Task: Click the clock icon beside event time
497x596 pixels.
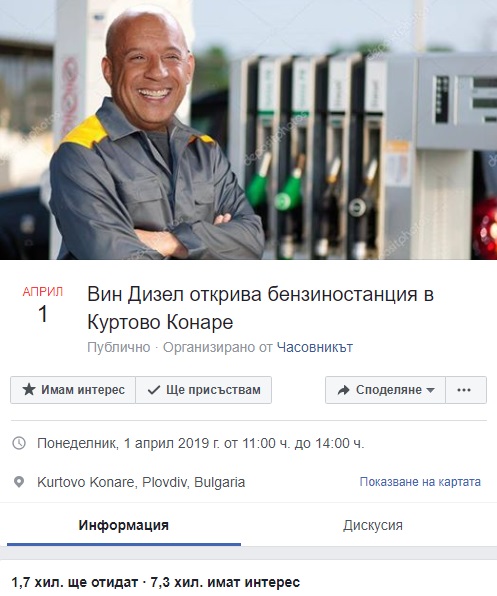Action: pos(19,443)
